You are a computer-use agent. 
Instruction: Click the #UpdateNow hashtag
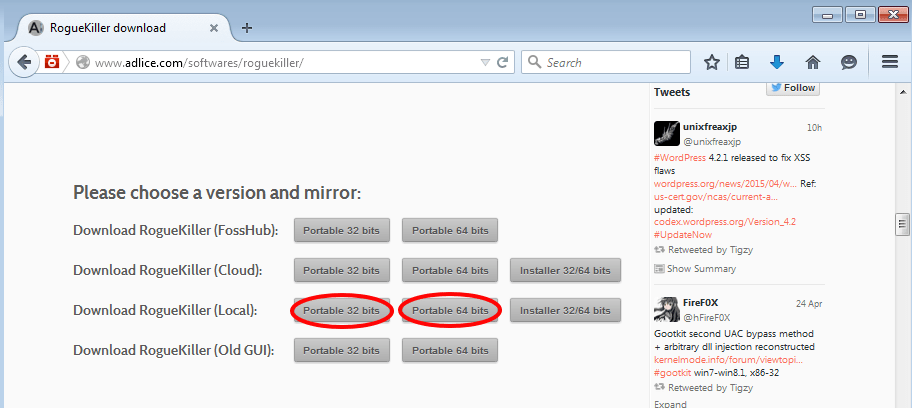click(683, 235)
